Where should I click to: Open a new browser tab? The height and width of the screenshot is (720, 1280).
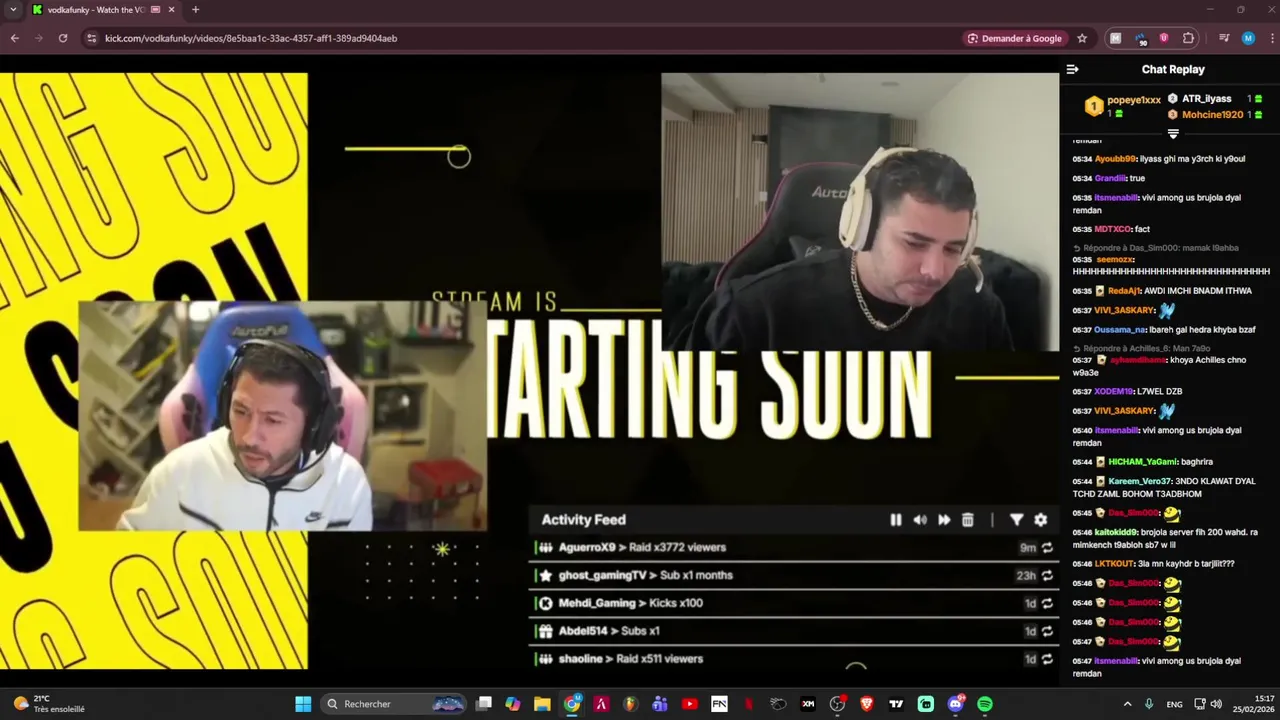tap(195, 10)
